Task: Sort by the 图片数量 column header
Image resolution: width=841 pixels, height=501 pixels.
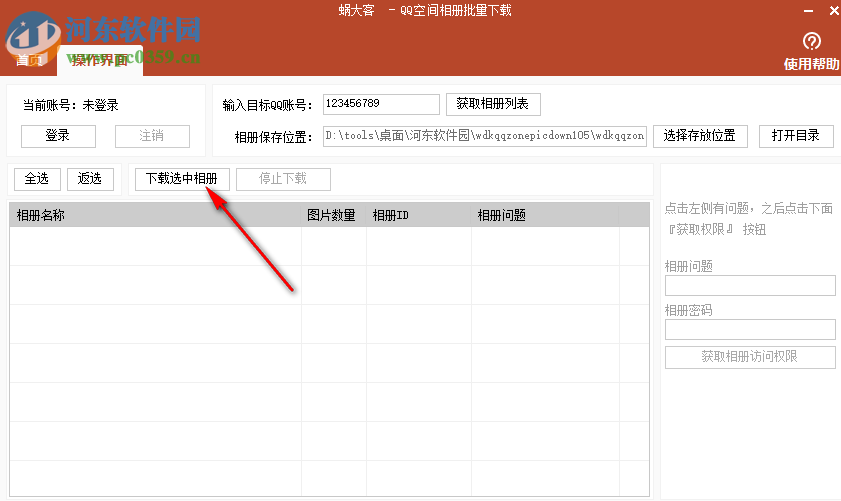Action: tap(334, 216)
